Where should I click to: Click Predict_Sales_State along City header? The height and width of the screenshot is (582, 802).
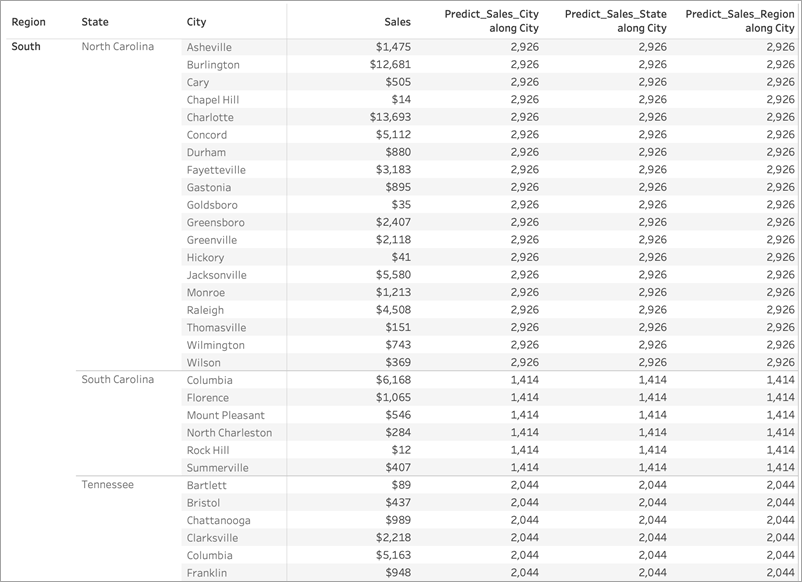pyautogui.click(x=616, y=21)
